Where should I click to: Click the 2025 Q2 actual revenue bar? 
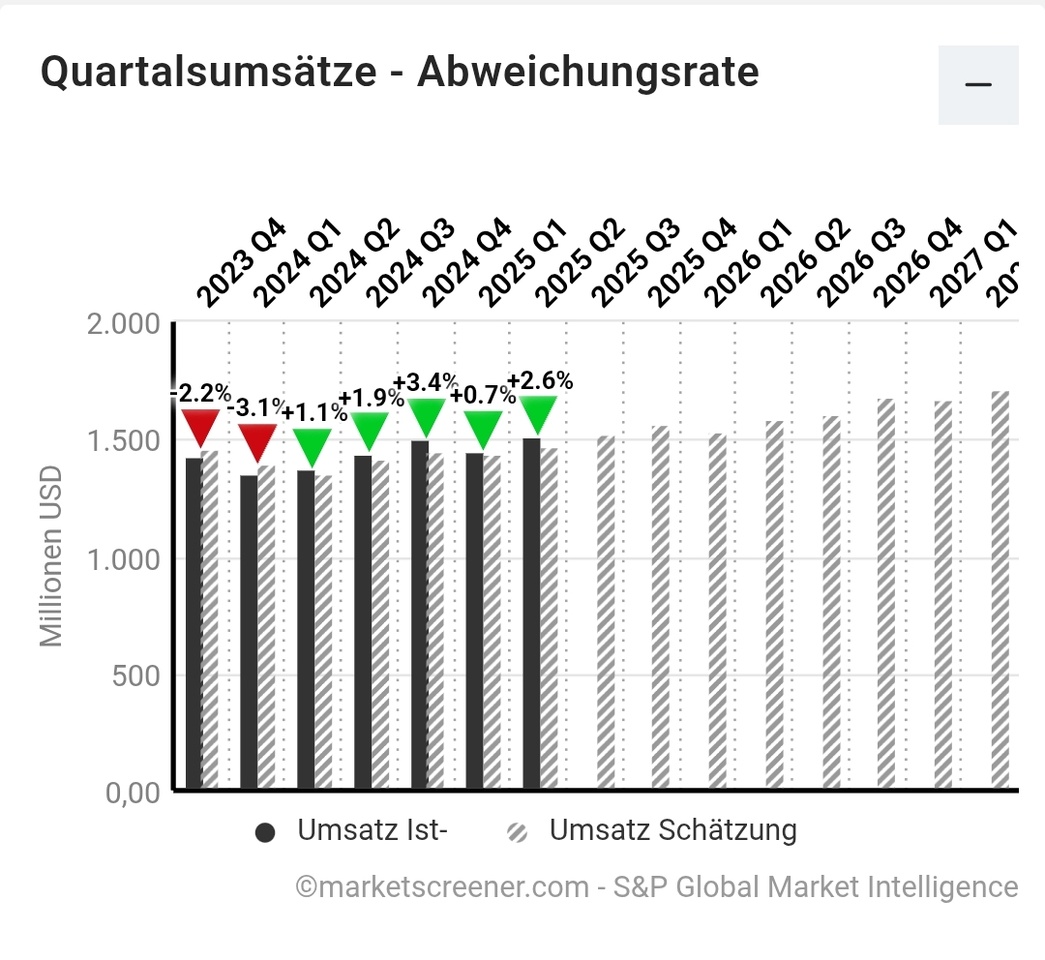[x=531, y=612]
